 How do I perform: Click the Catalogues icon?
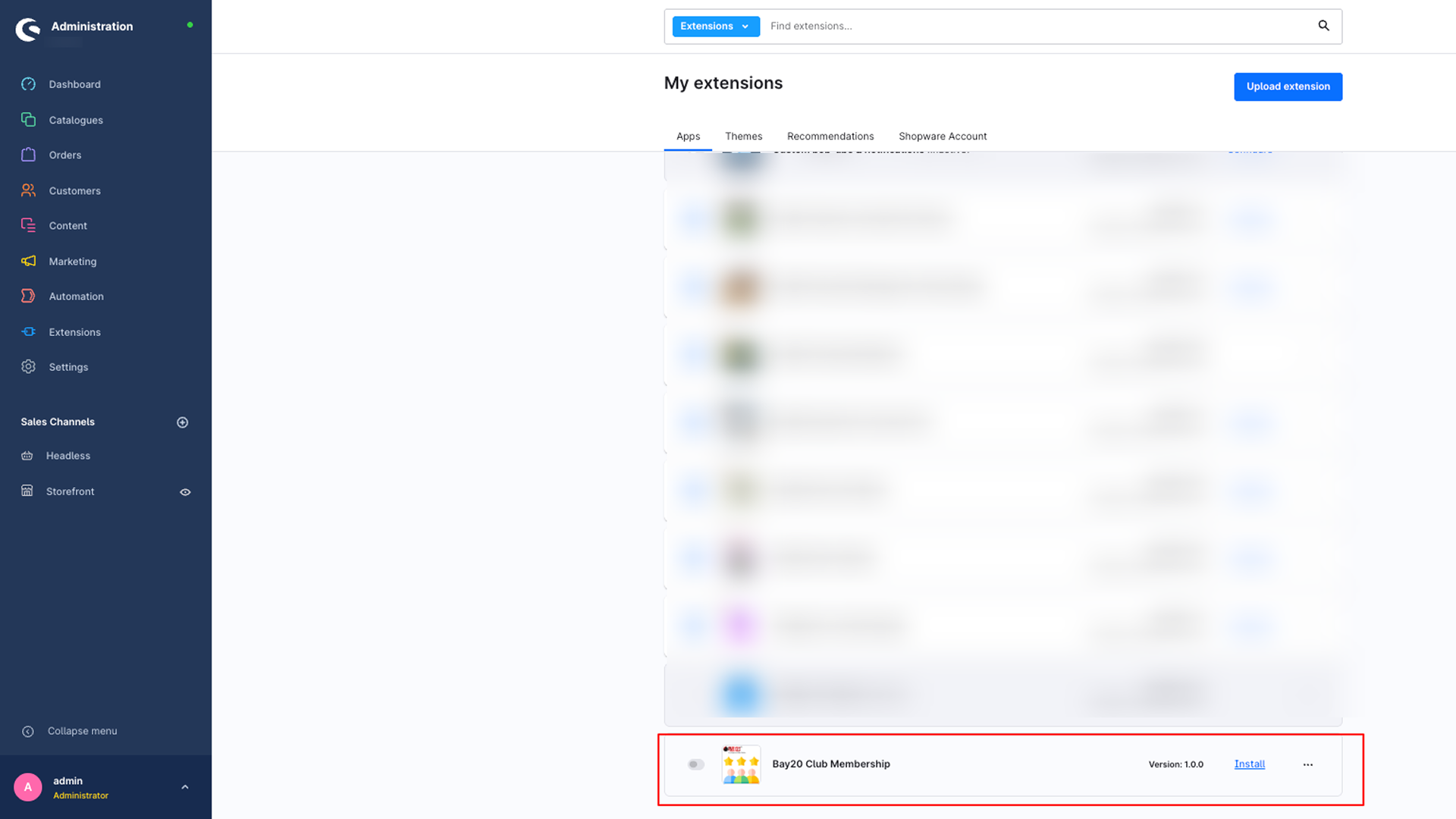click(x=28, y=120)
